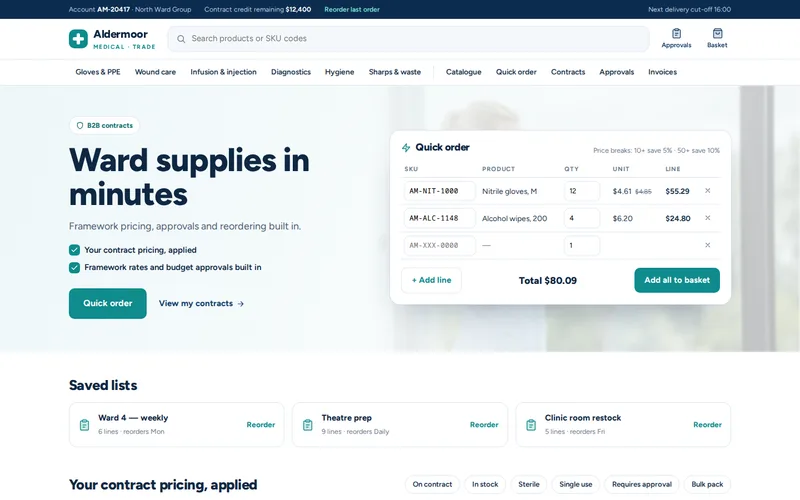800x500 pixels.
Task: Click the Ward 4 weekly clipboard icon
Action: [x=84, y=424]
